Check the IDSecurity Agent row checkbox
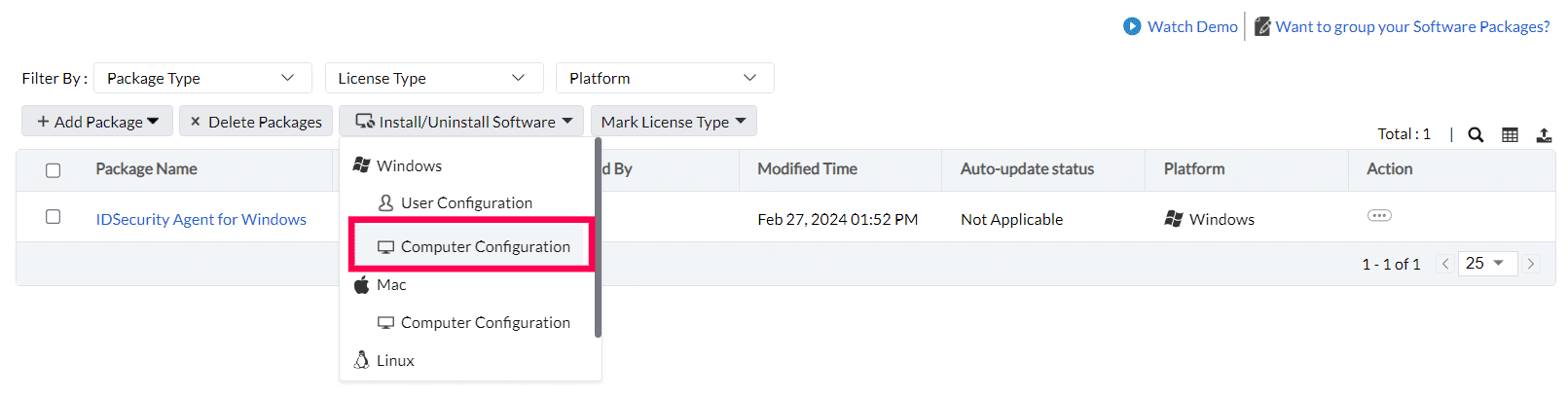Viewport: 1568px width, 400px height. (x=54, y=217)
